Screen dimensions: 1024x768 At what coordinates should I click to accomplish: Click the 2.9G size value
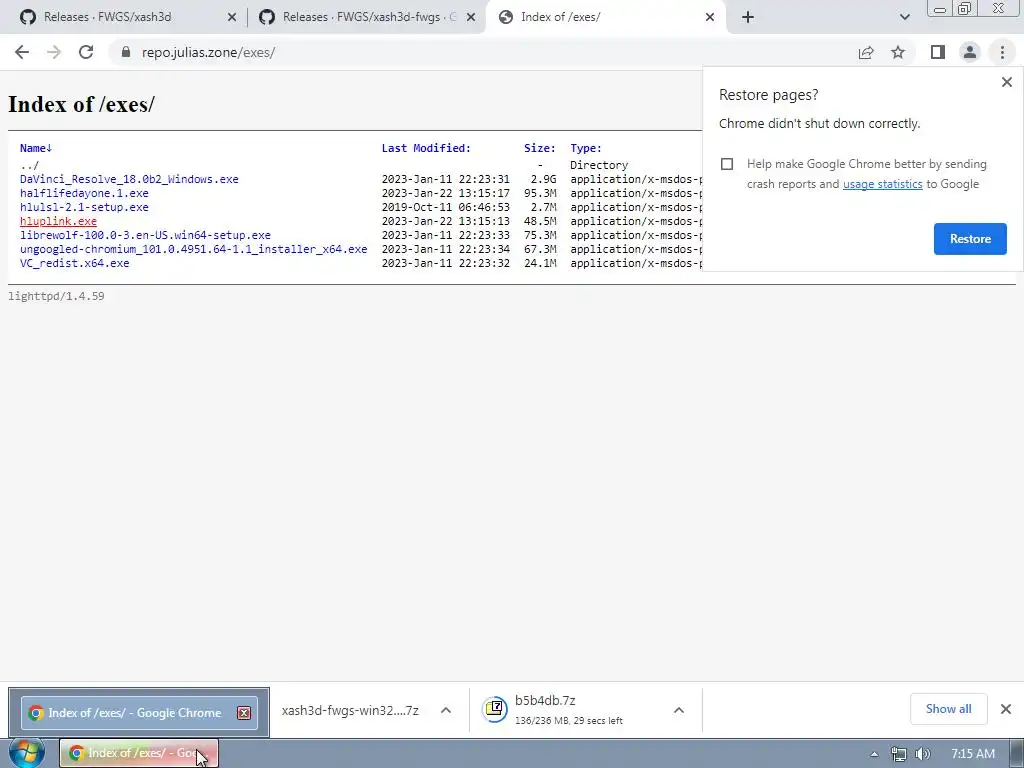point(543,179)
